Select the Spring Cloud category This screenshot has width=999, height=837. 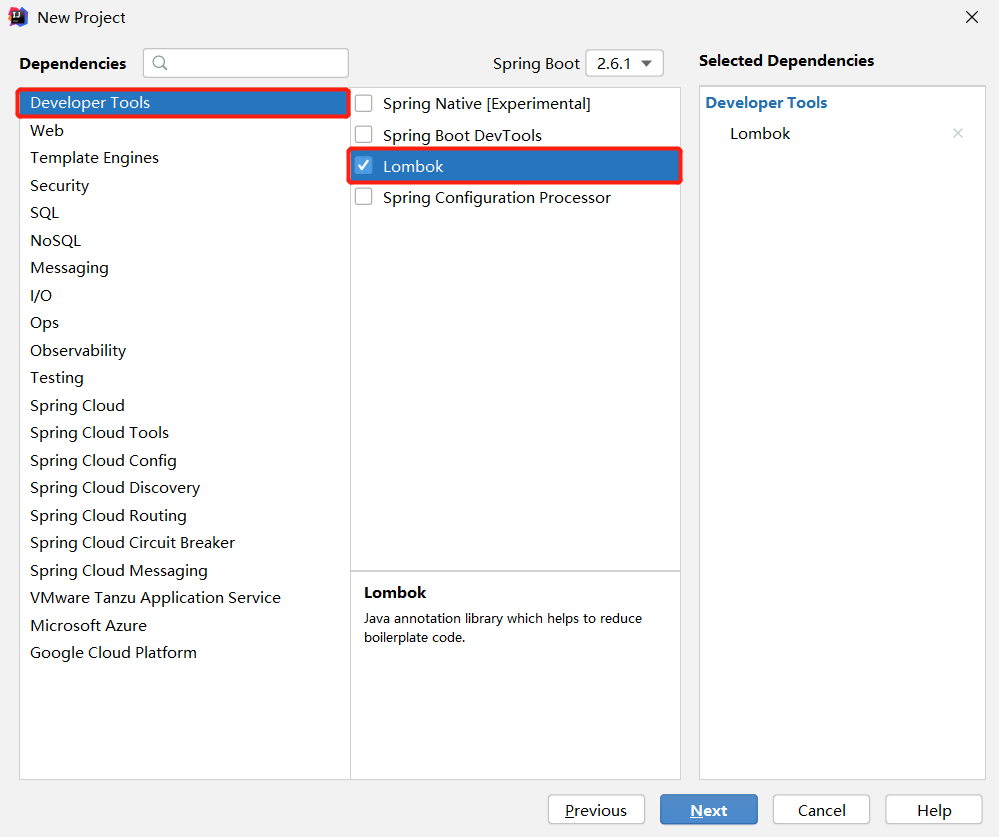click(184, 406)
